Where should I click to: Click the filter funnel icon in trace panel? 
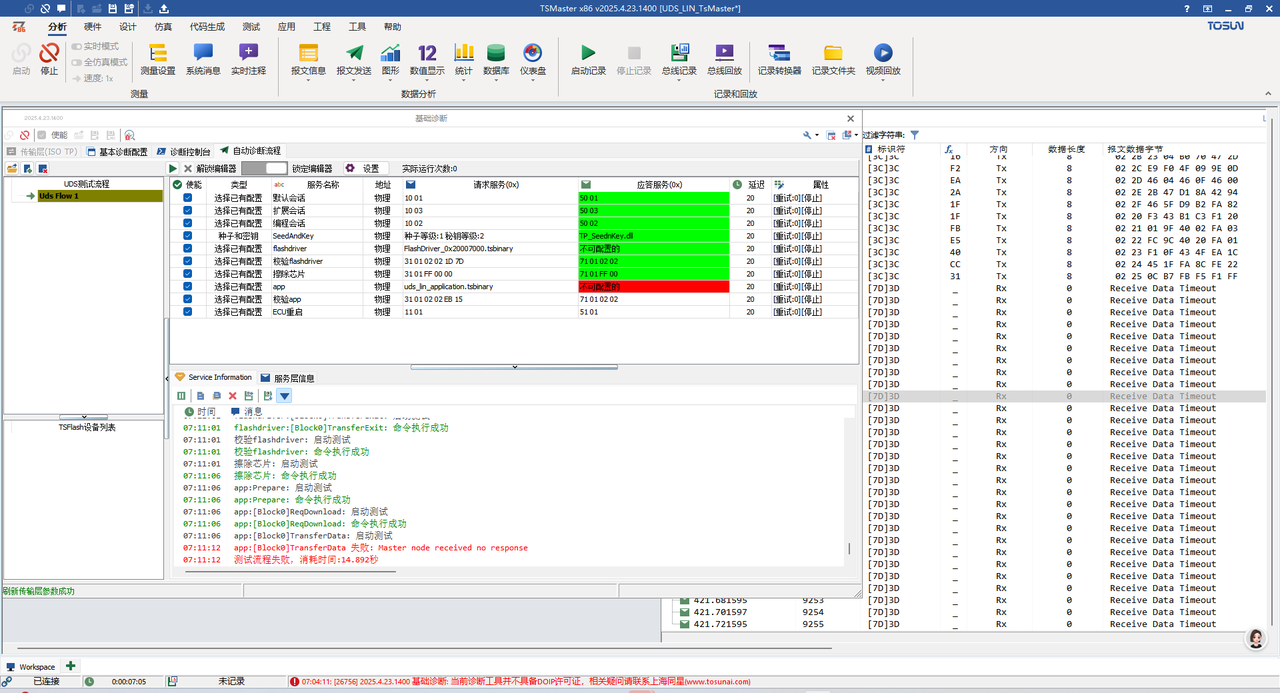[915, 134]
